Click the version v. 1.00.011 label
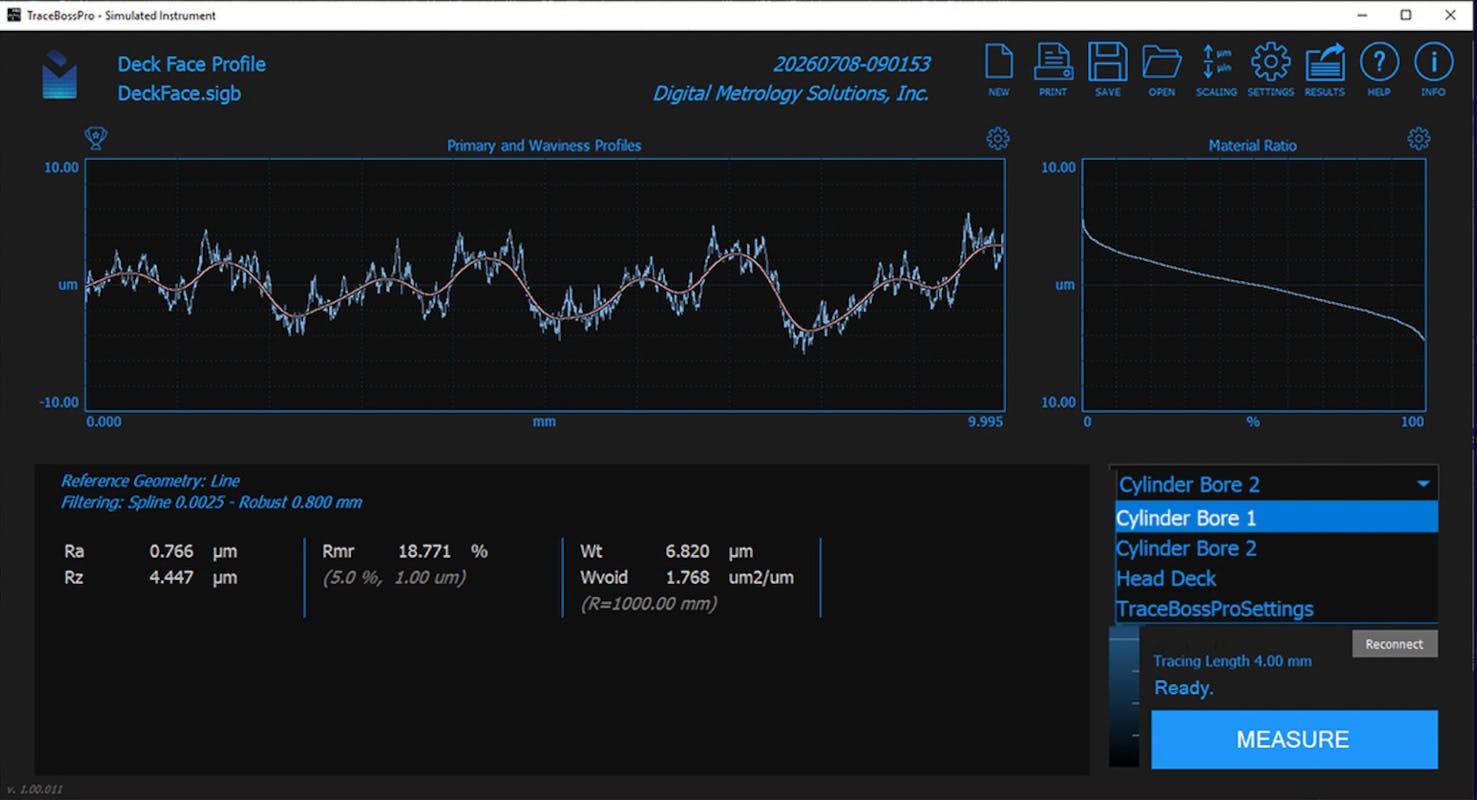The width and height of the screenshot is (1477, 800). coord(34,790)
